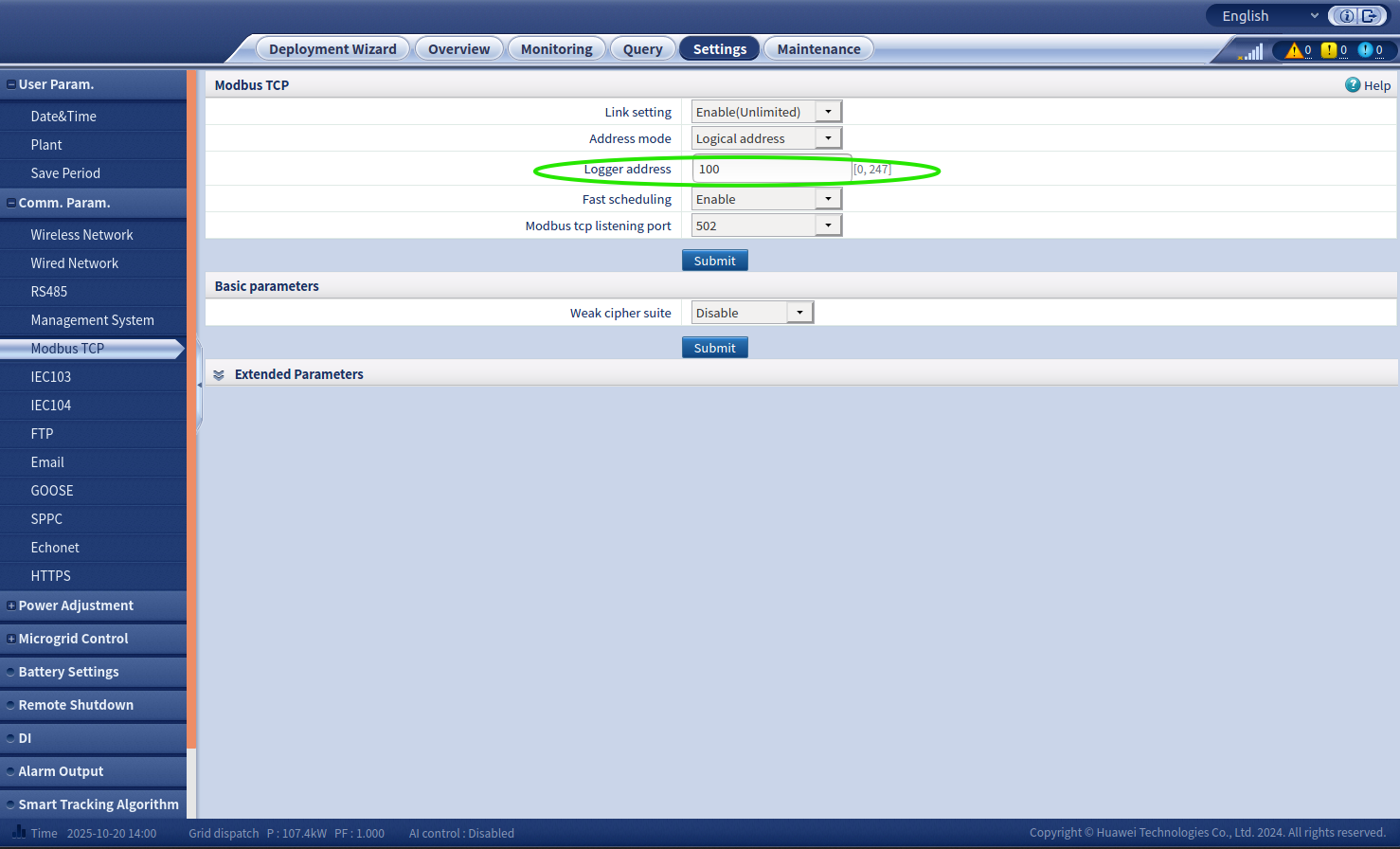The height and width of the screenshot is (849, 1400).
Task: Click the Help question mark icon
Action: click(x=1353, y=85)
